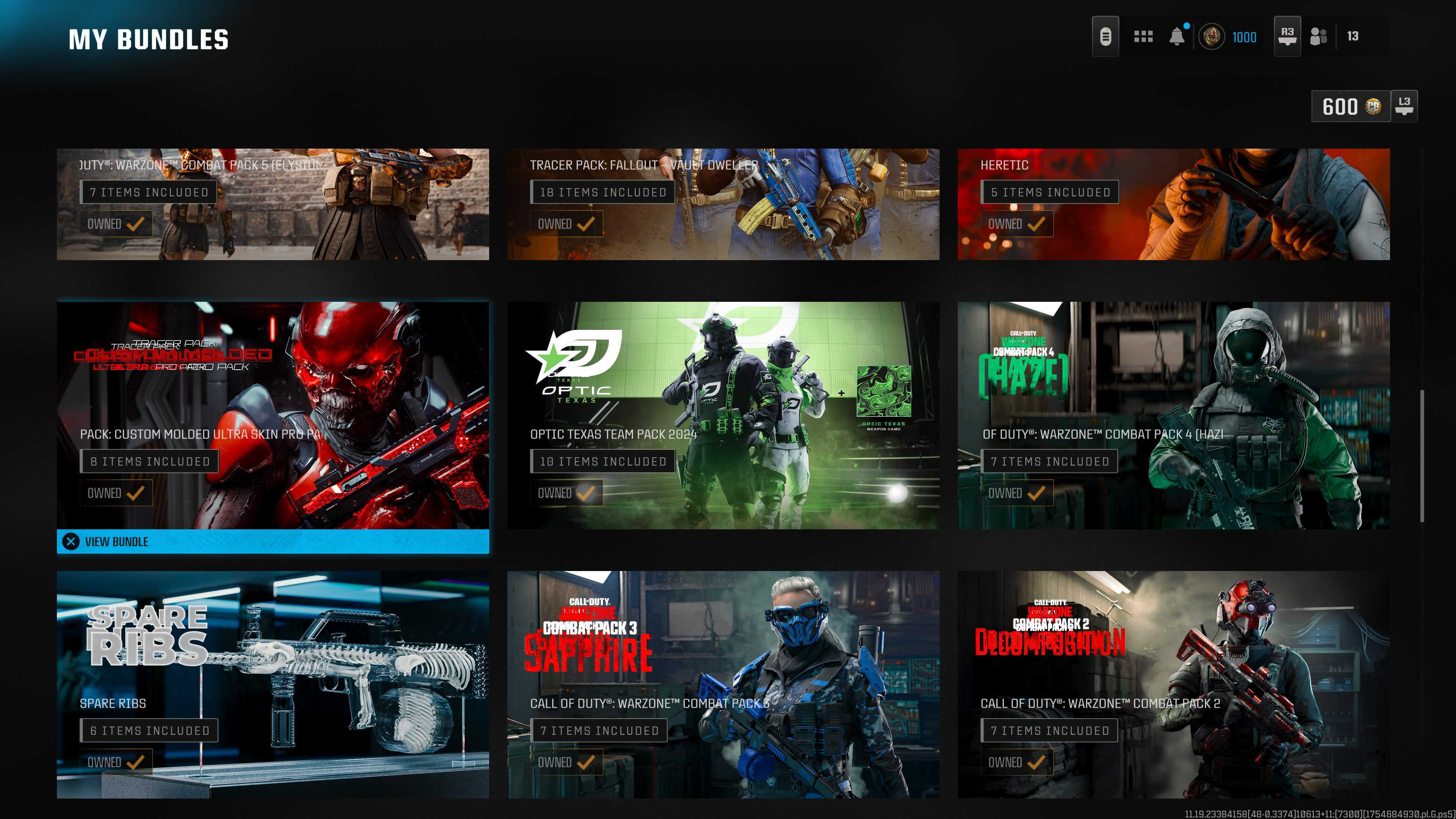
Task: Open the grid quick-menu icon
Action: (1143, 37)
